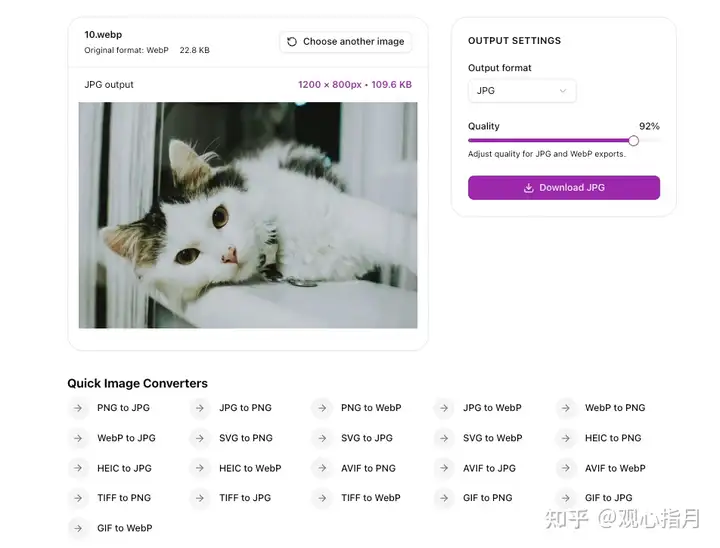The height and width of the screenshot is (548, 720).
Task: Go to the PNG to WebP converter
Action: point(370,408)
